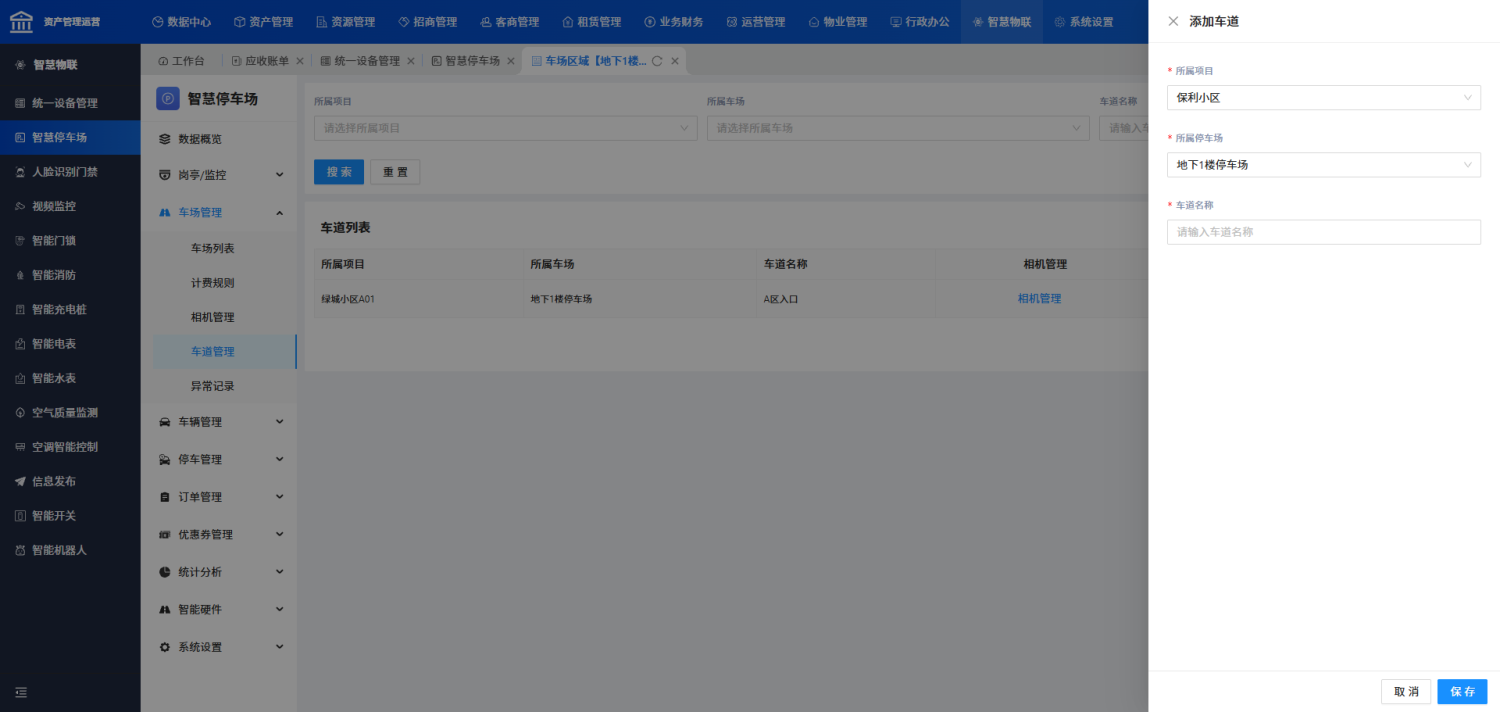Collapse sidebar with bottom-left menu icon
This screenshot has width=1500, height=712.
21,692
